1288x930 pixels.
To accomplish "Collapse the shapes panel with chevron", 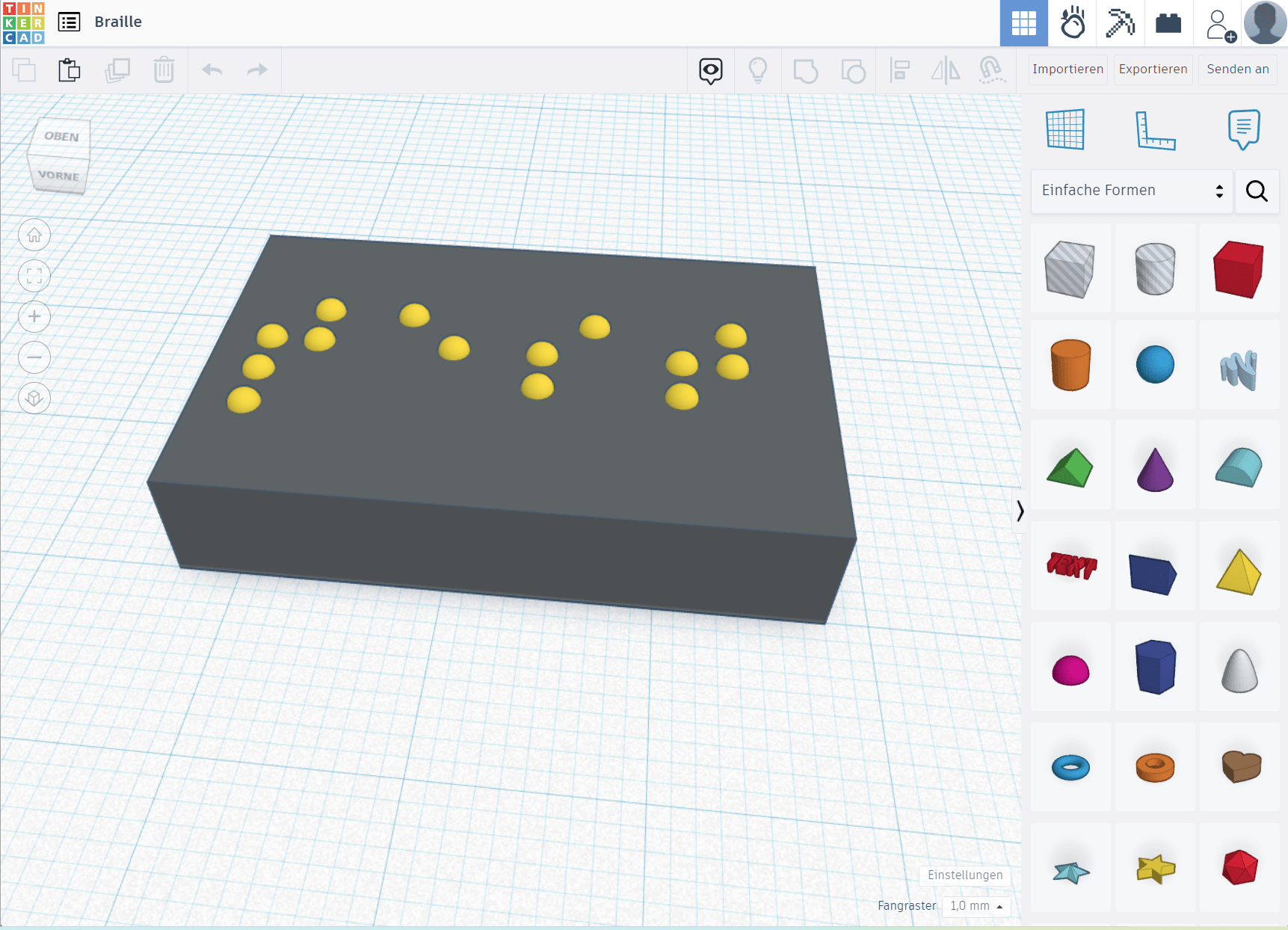I will 1020,511.
